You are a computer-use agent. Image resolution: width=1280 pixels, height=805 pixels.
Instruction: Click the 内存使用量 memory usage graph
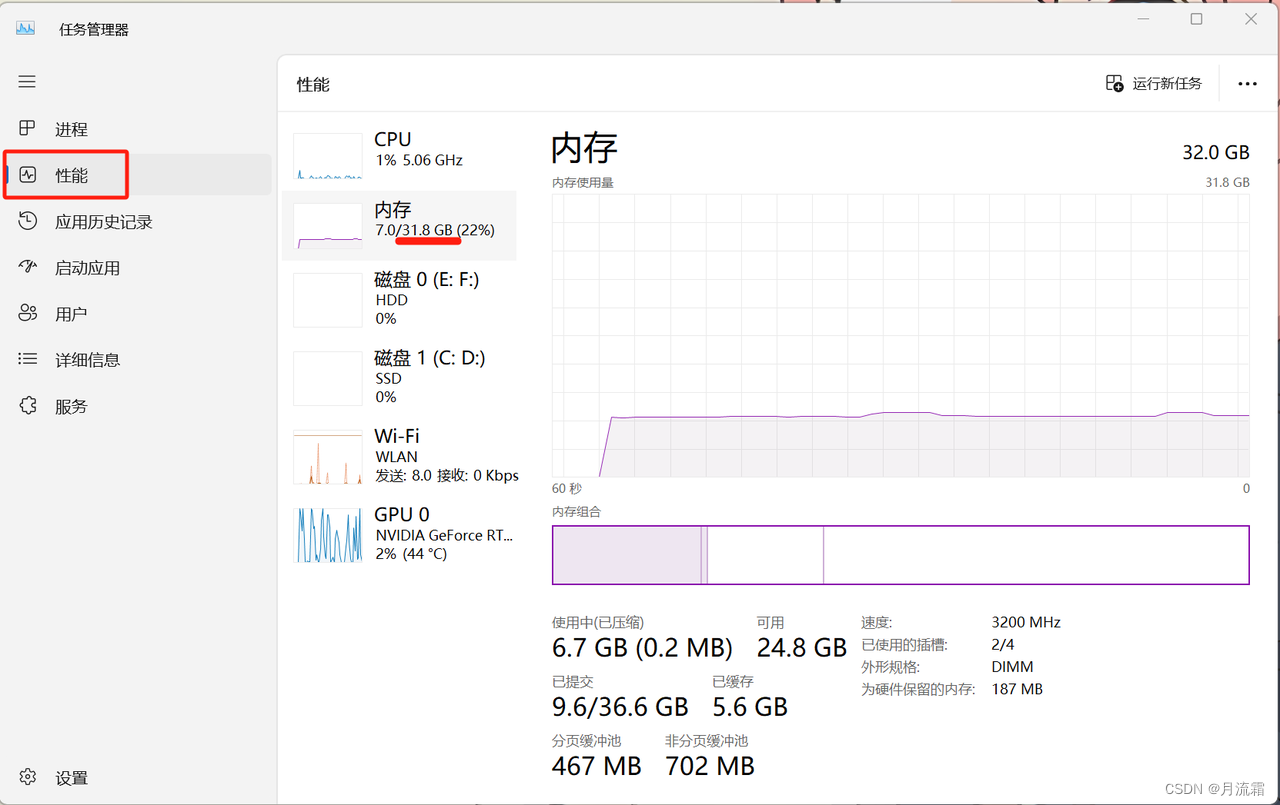(901, 335)
